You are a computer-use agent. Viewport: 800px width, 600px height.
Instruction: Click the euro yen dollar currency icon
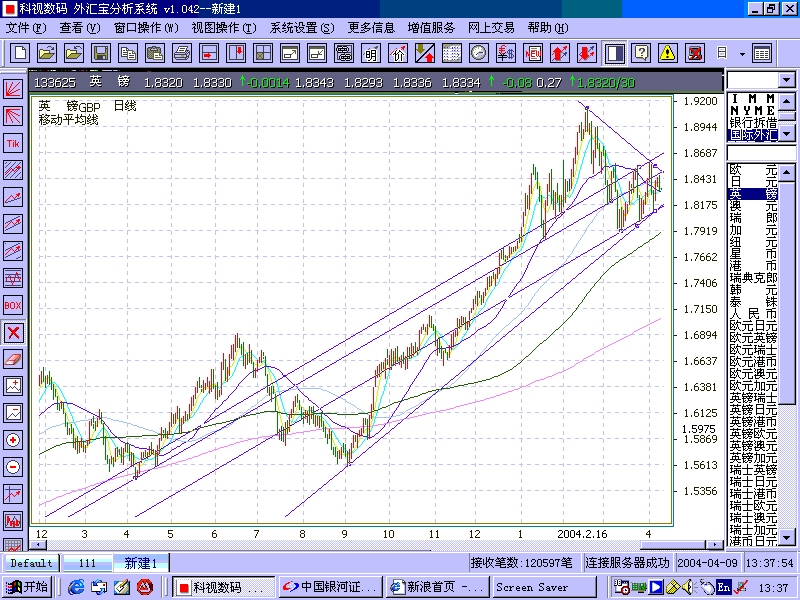(x=506, y=53)
